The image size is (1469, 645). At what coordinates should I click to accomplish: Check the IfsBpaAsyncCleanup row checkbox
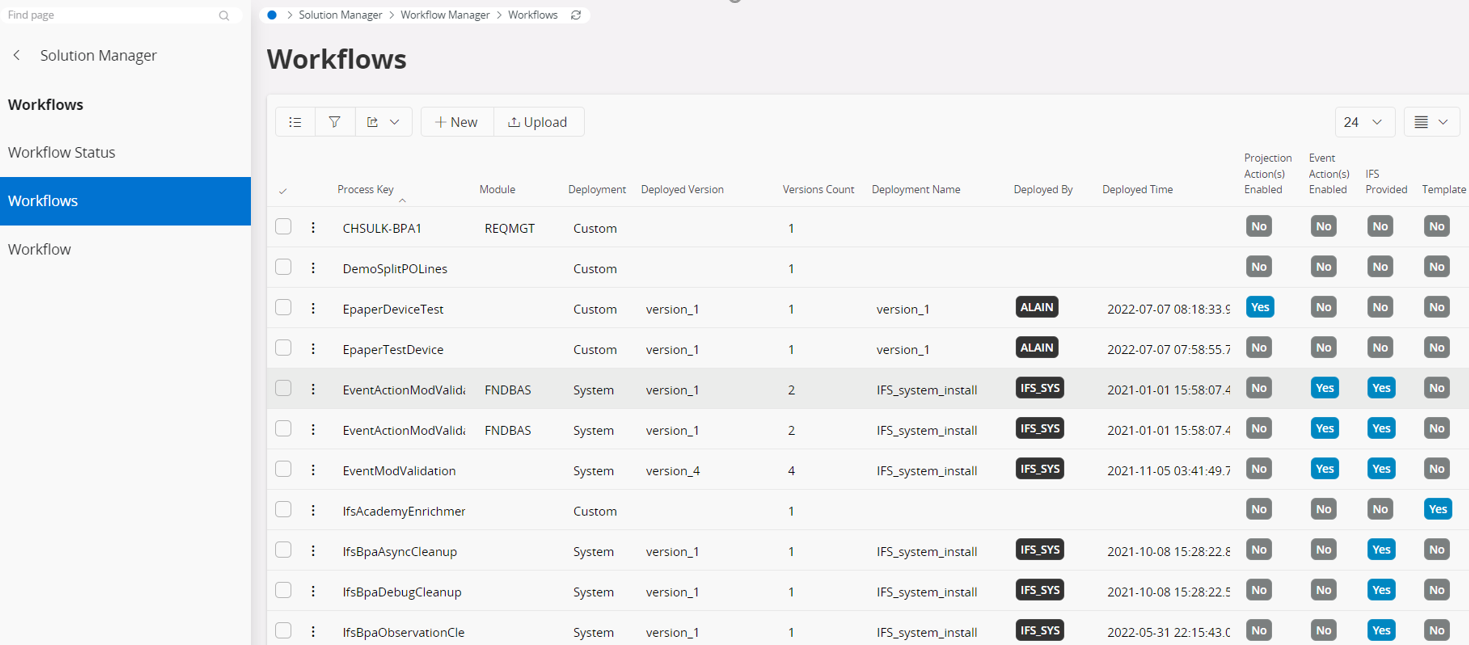click(x=284, y=550)
